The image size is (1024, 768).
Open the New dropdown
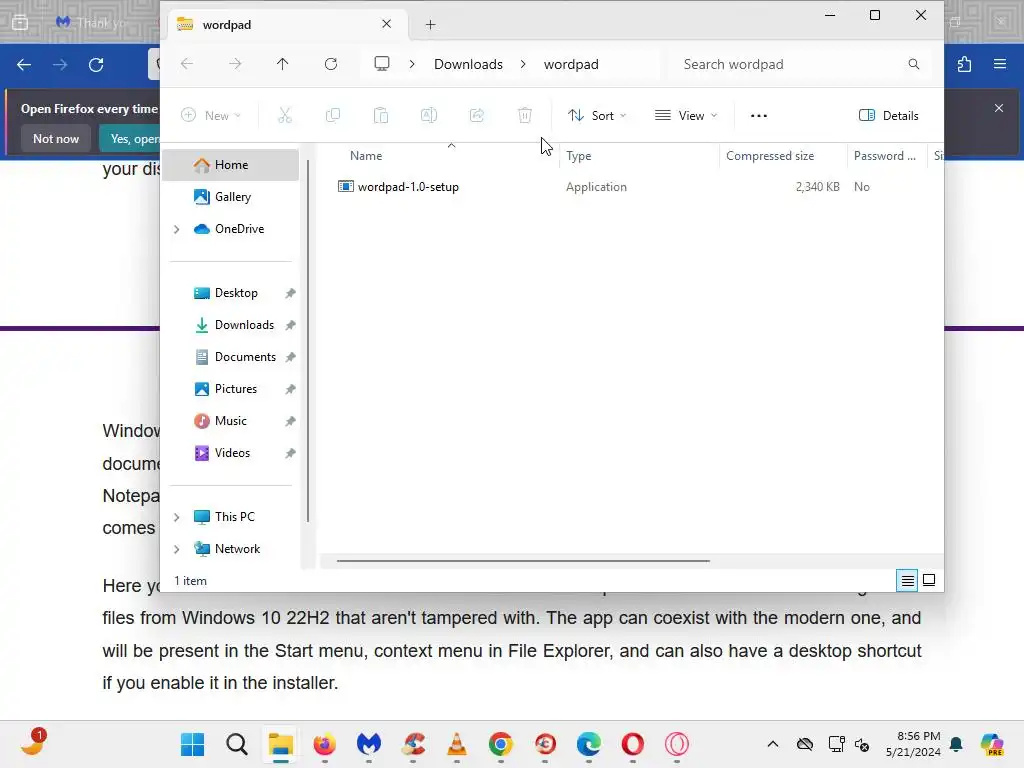point(211,116)
